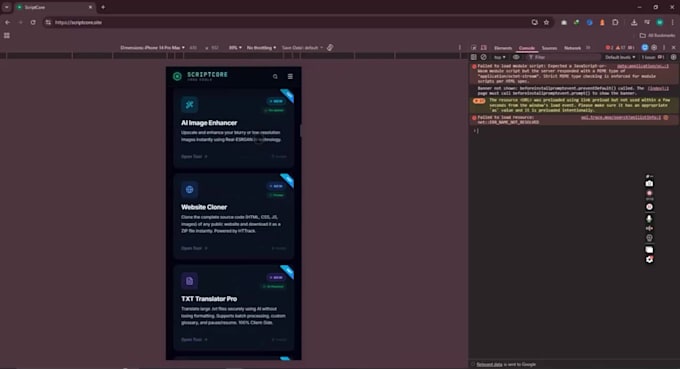Click the 'Website Cloner' card title
680x369 pixels.
[x=204, y=207]
